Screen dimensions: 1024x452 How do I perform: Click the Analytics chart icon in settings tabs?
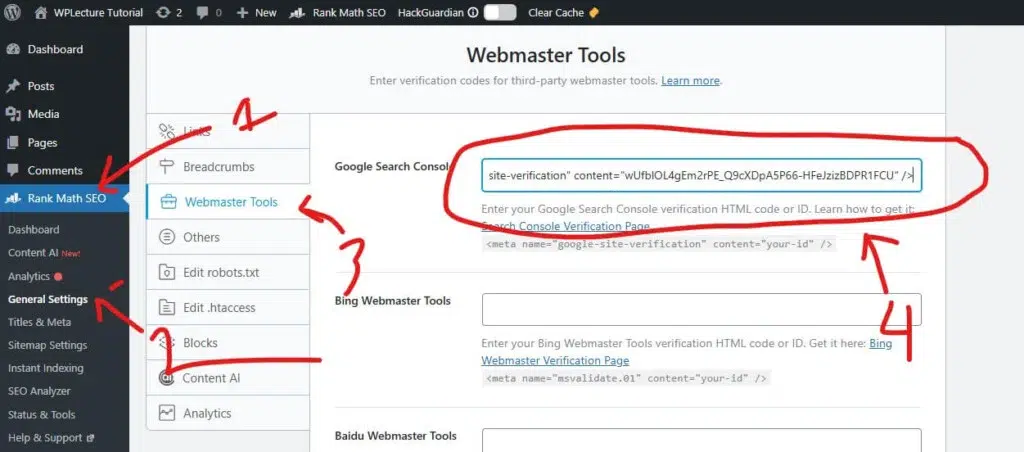click(167, 413)
